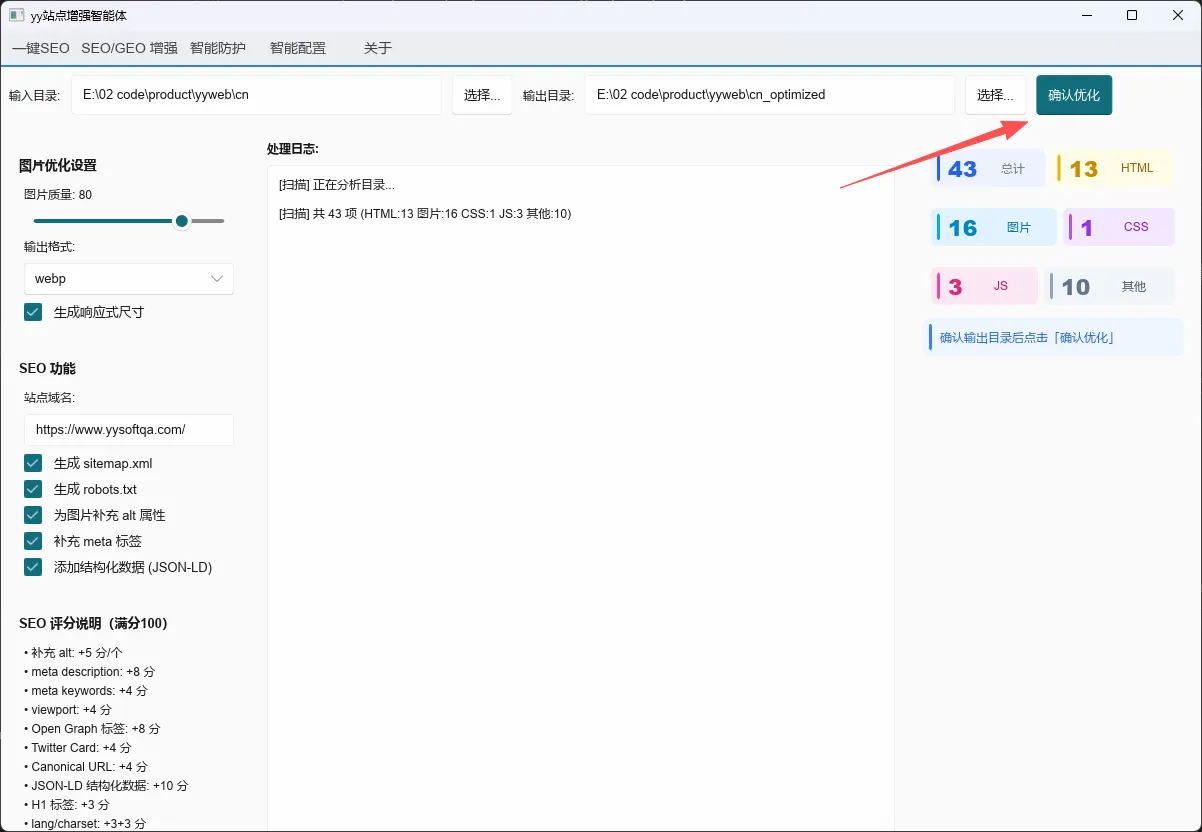Viewport: 1202px width, 832px height.
Task: Minimize the application window
Action: pos(1086,15)
